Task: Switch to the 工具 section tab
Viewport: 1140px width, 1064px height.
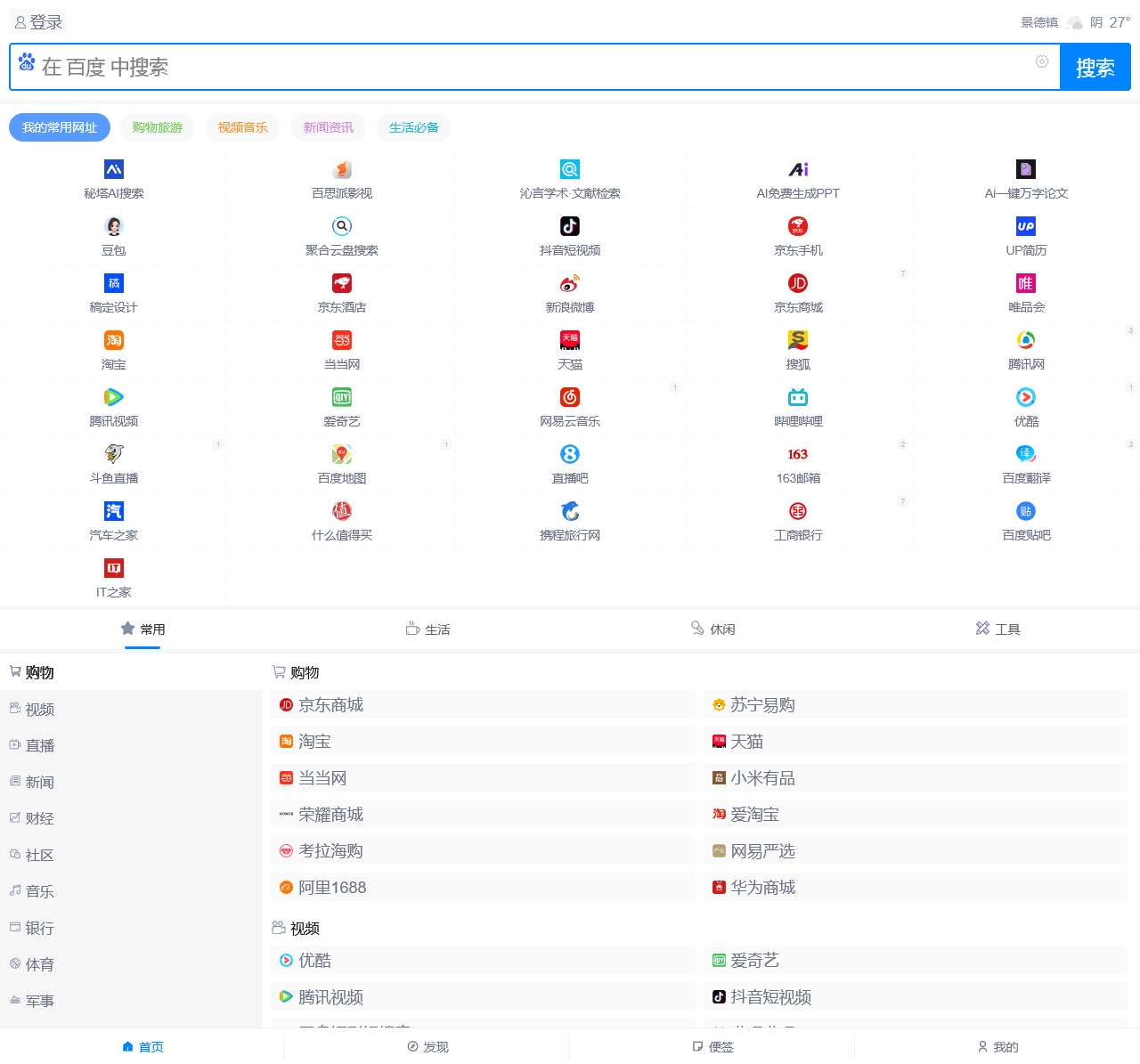Action: tap(997, 629)
